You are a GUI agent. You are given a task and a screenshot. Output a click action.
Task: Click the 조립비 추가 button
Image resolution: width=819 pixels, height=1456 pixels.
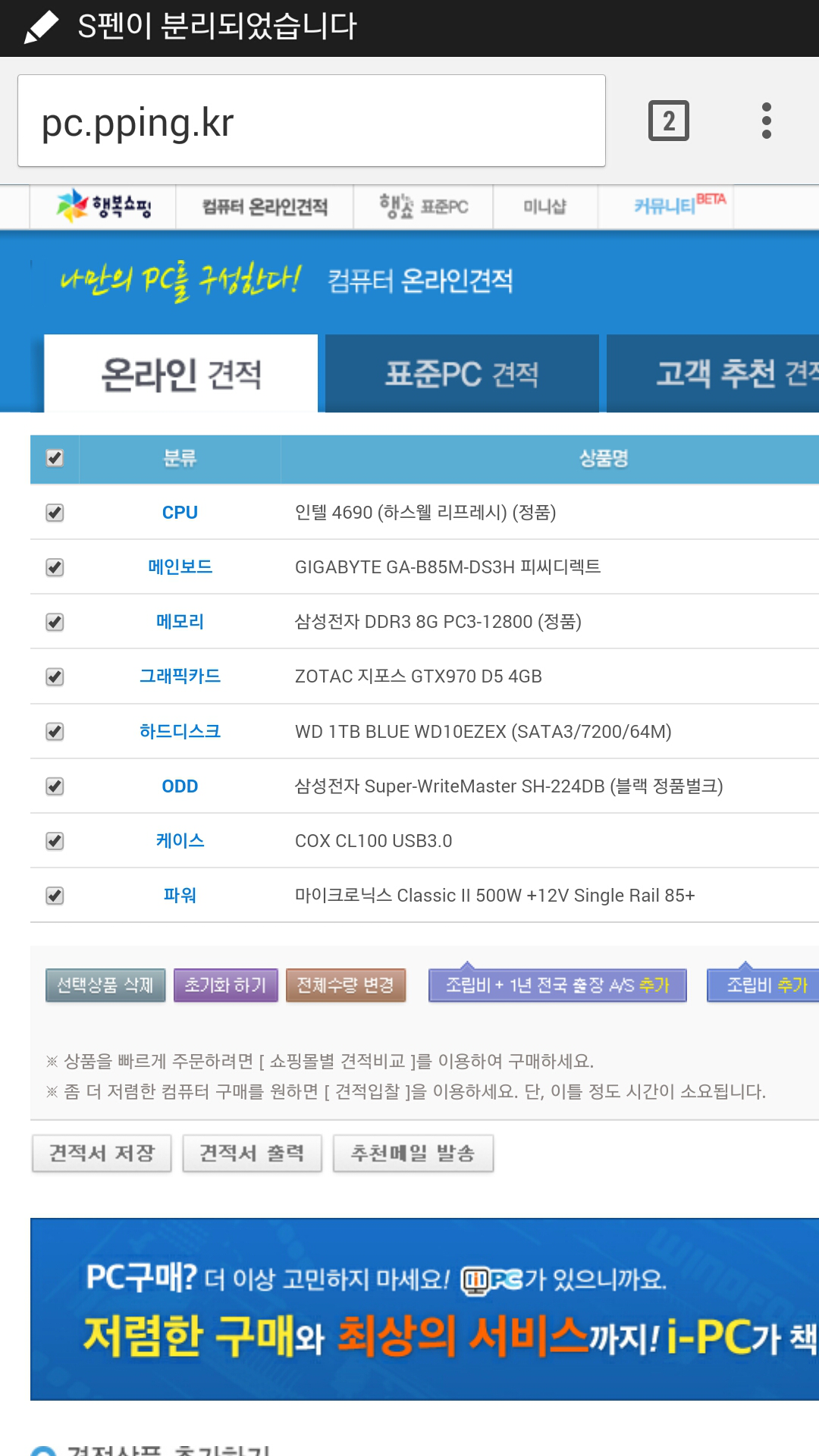click(x=764, y=985)
